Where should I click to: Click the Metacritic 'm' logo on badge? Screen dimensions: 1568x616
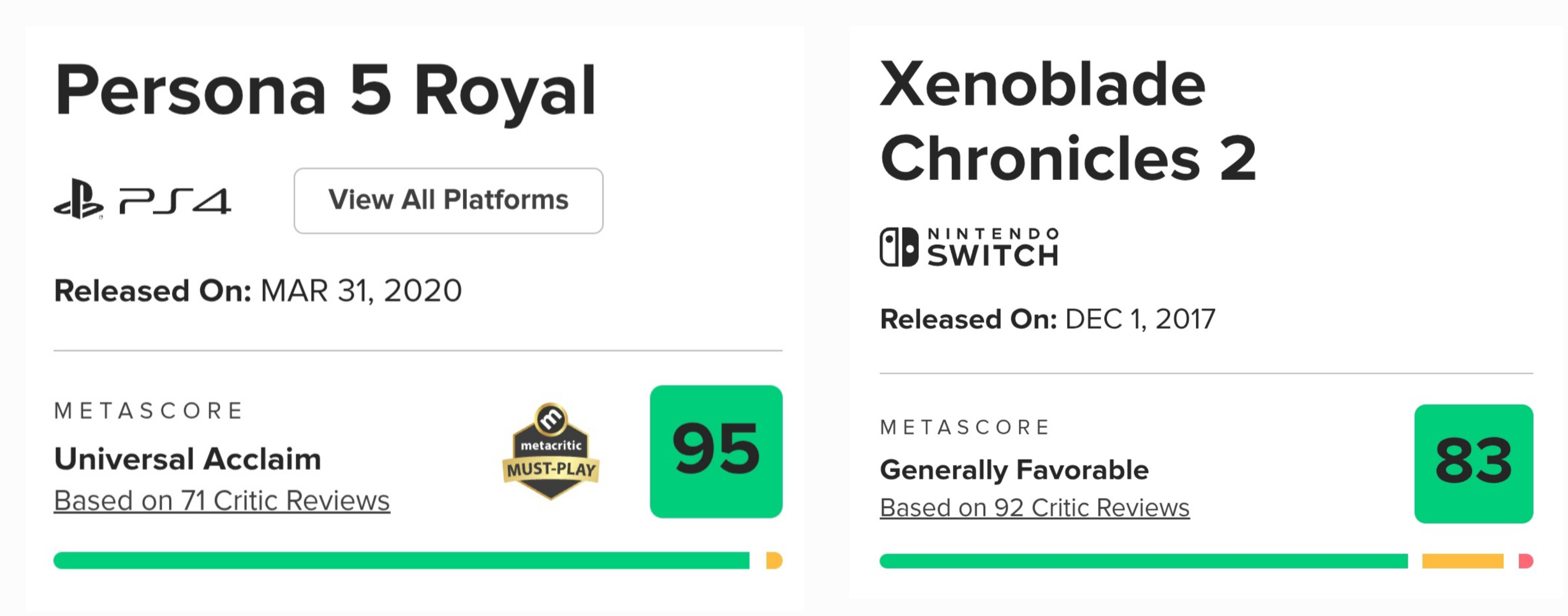(551, 419)
